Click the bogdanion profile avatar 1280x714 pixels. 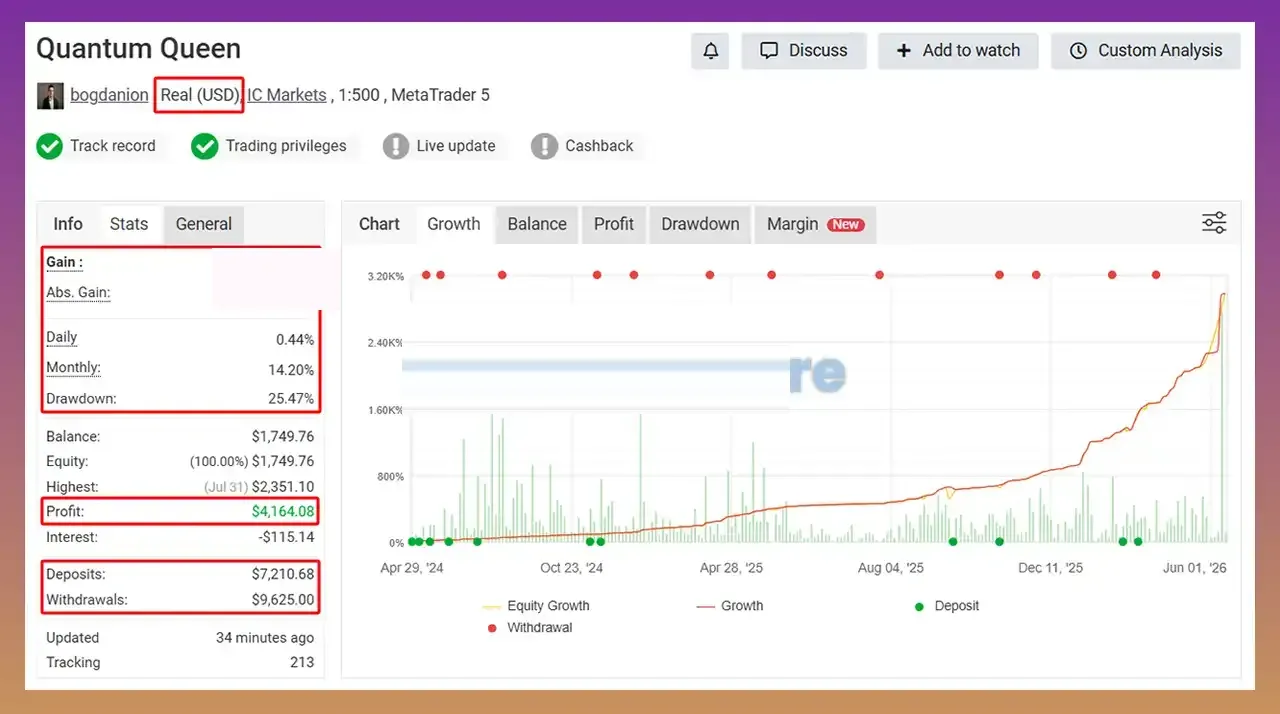50,96
